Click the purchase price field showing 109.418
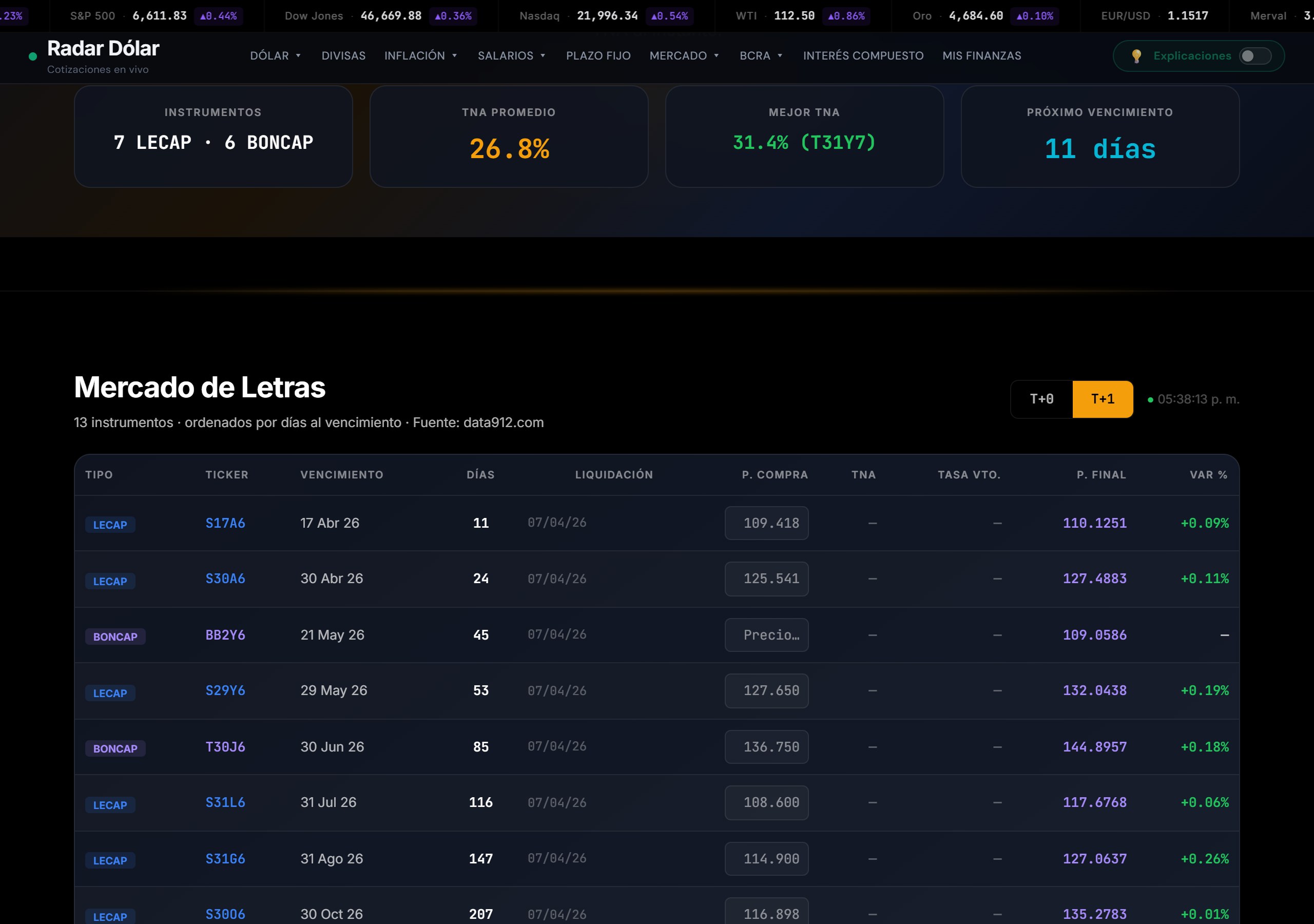 (x=766, y=523)
